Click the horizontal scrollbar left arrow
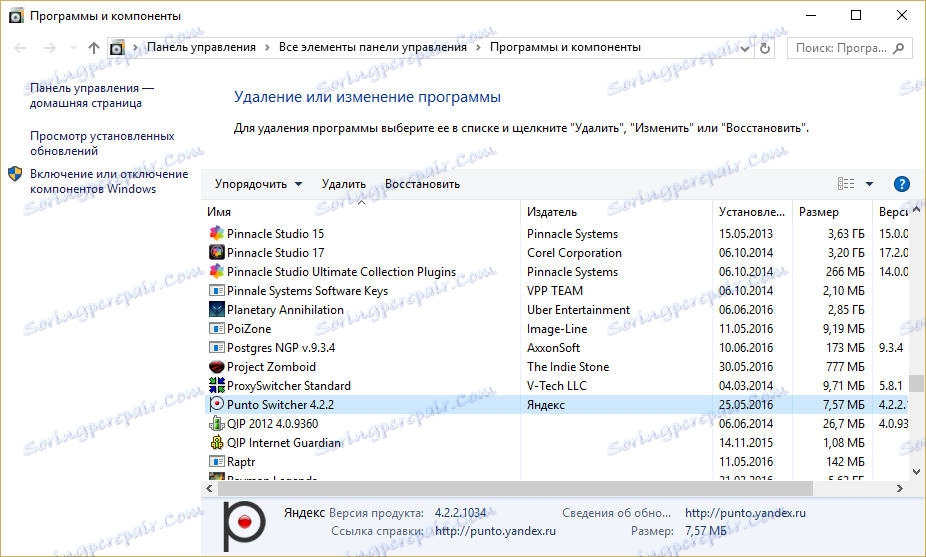 pyautogui.click(x=209, y=488)
